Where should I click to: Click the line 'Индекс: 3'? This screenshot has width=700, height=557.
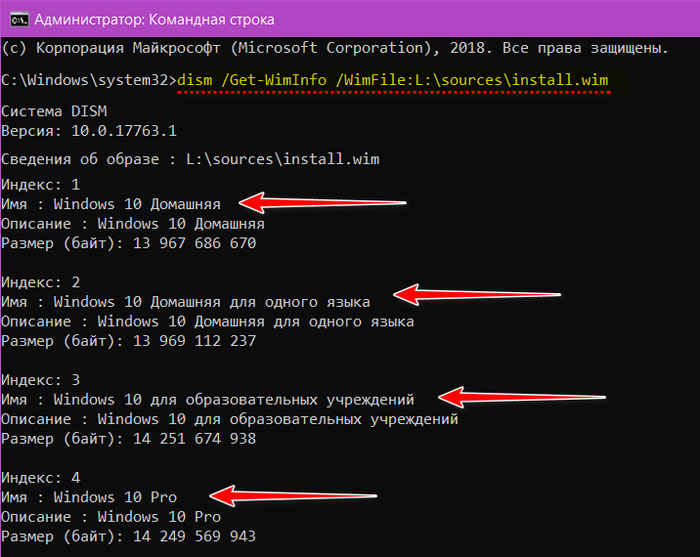(x=41, y=380)
